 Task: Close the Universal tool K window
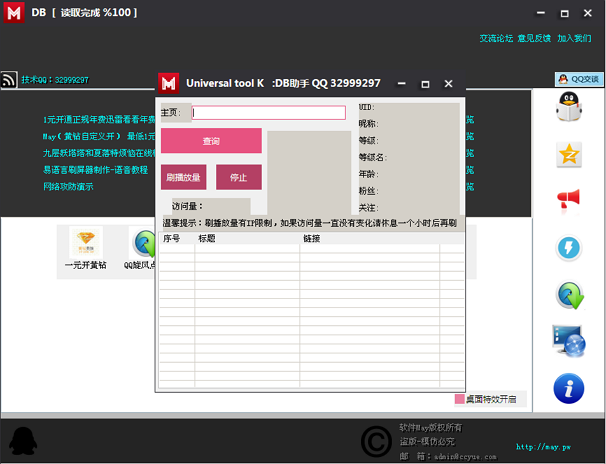click(x=448, y=83)
